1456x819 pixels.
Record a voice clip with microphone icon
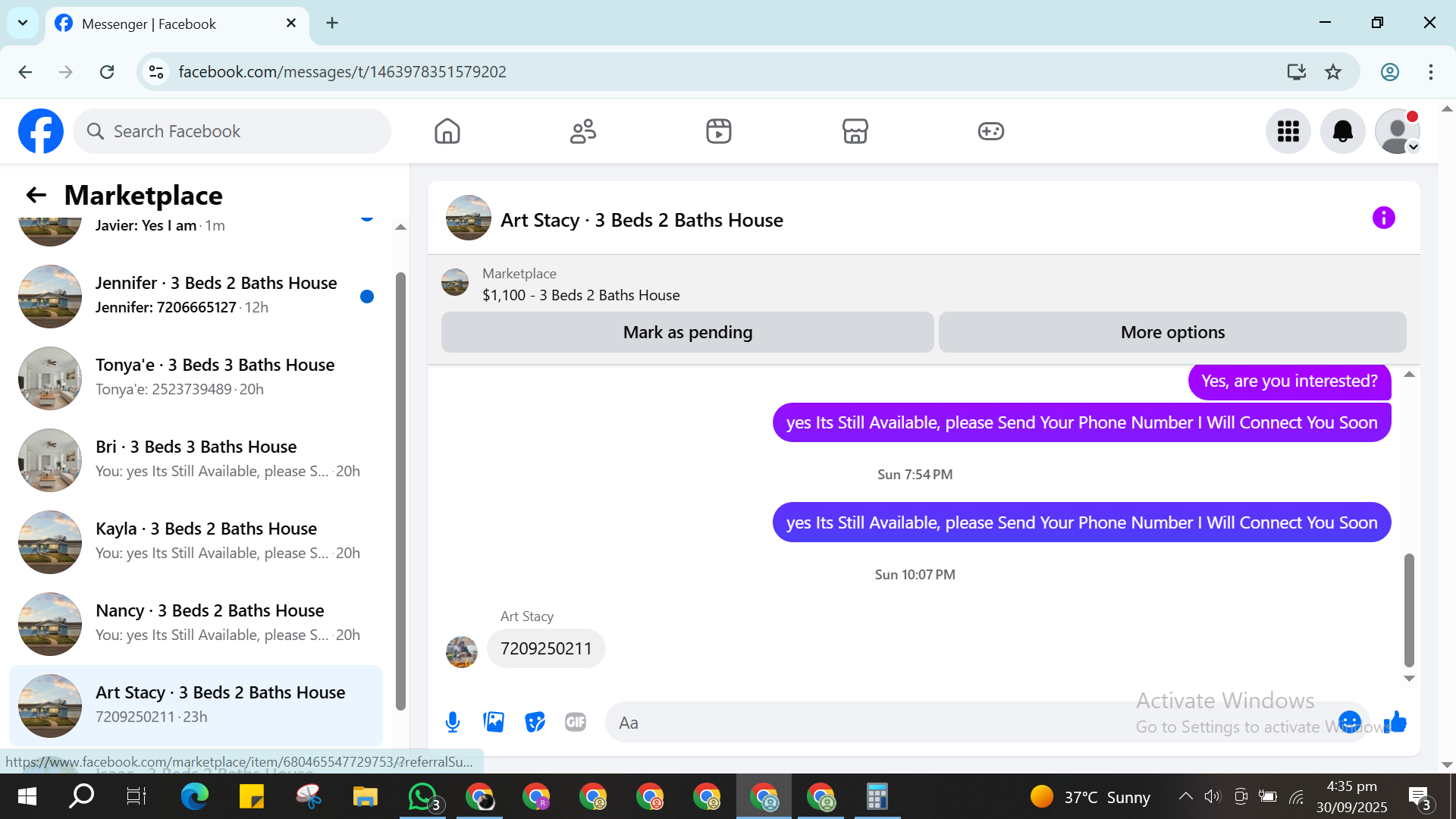[x=453, y=723]
